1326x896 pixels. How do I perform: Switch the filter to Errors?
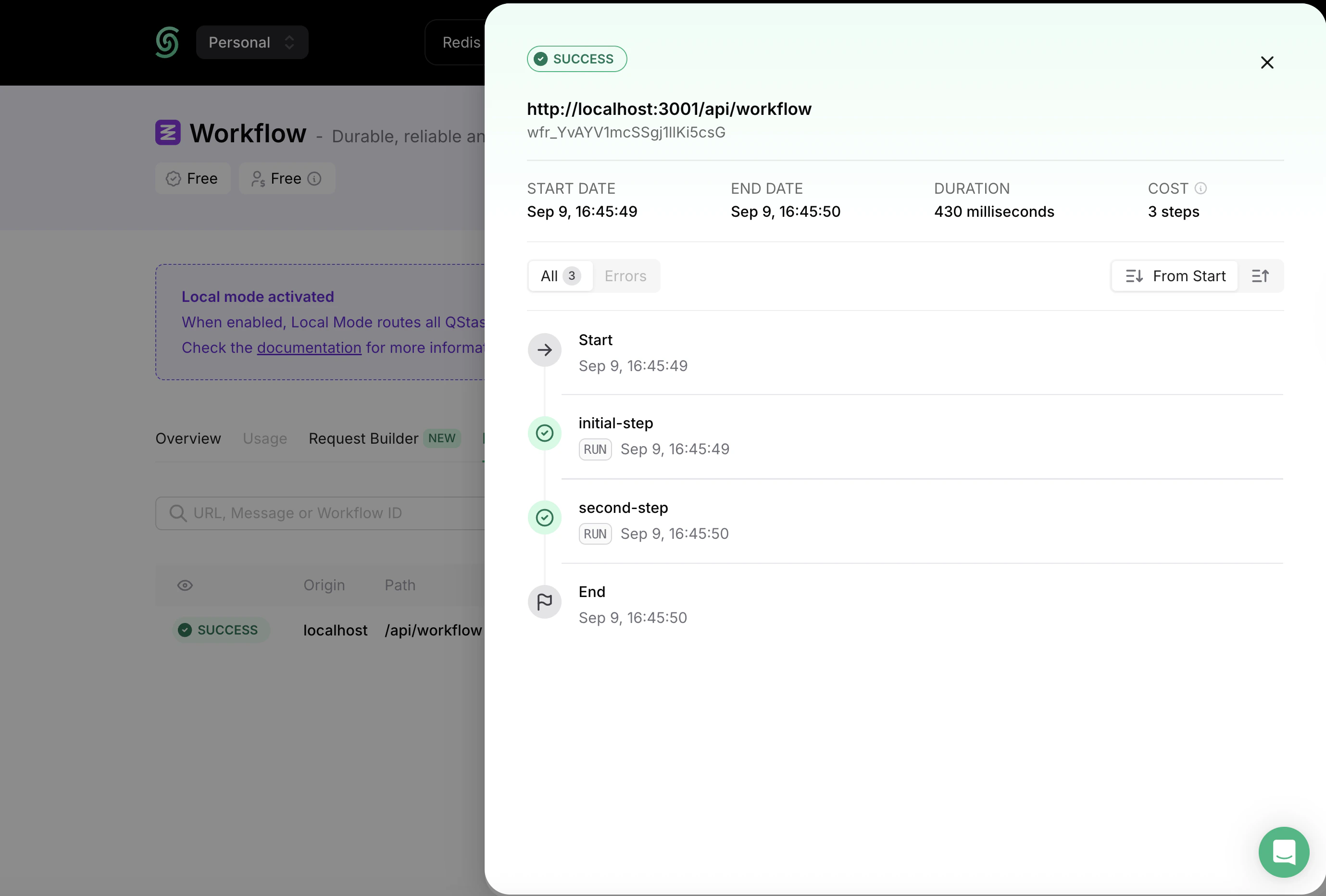tap(625, 276)
